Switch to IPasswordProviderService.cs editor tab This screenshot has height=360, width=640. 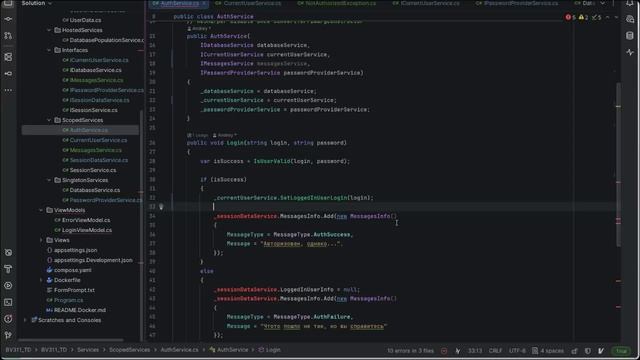coord(516,3)
